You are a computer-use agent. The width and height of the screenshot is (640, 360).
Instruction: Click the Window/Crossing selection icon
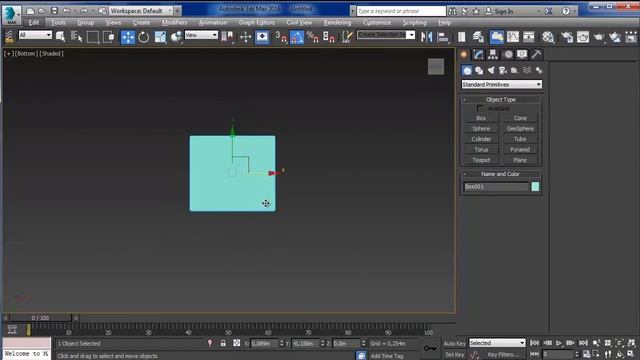pos(109,37)
